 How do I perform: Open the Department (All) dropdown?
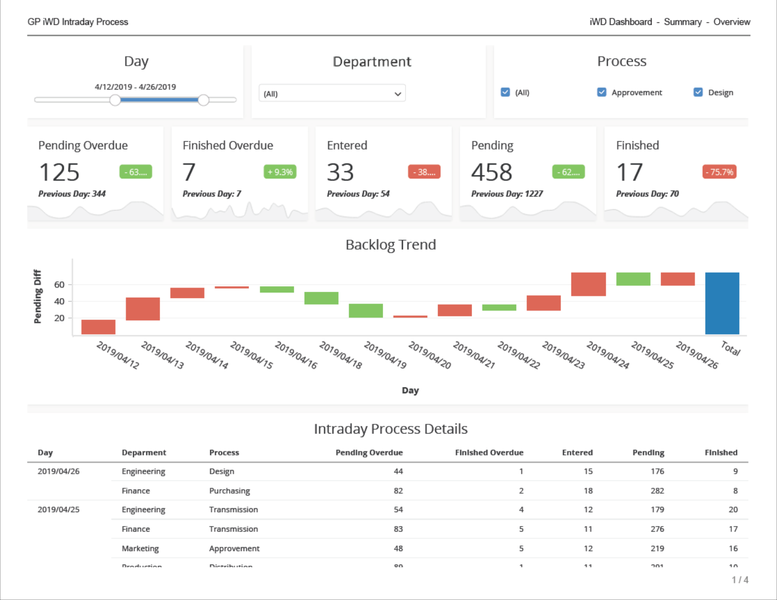coord(331,94)
